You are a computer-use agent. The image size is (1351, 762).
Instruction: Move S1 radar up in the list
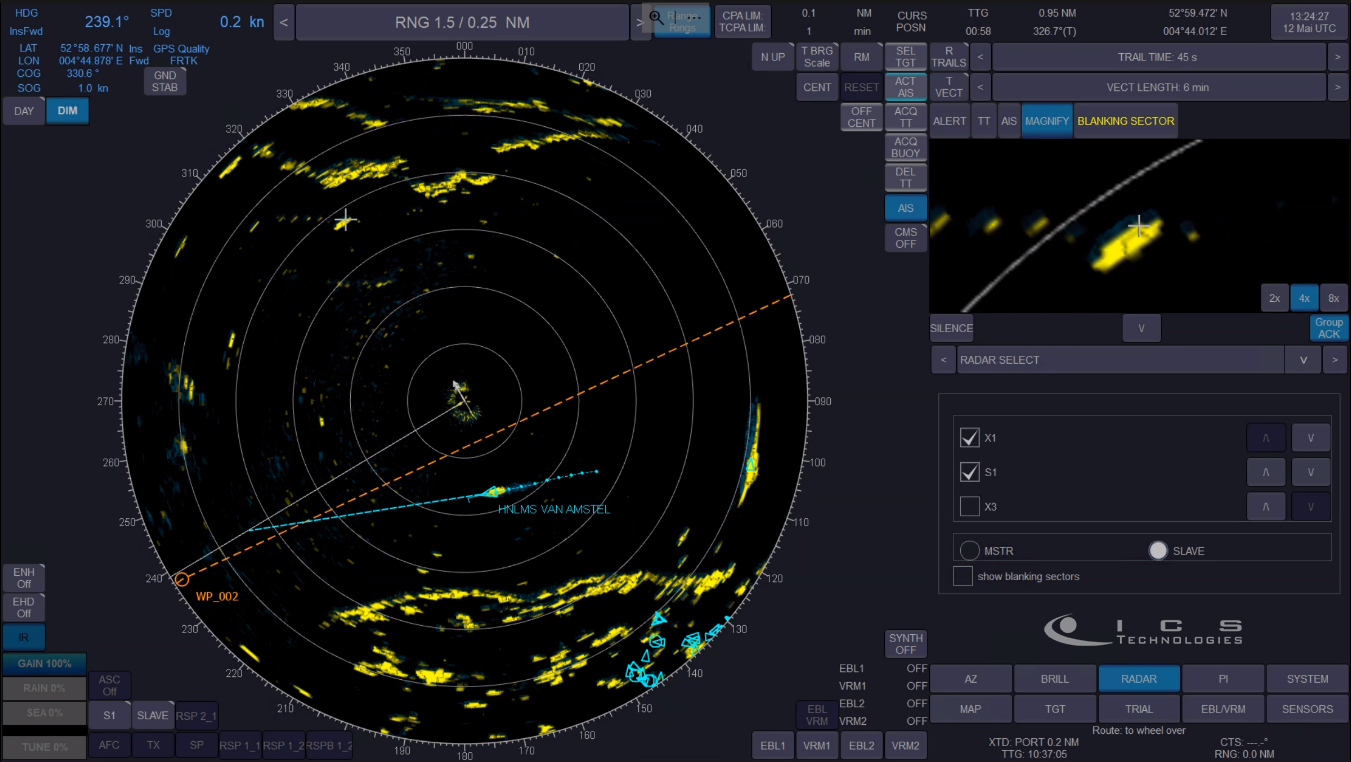click(1265, 472)
